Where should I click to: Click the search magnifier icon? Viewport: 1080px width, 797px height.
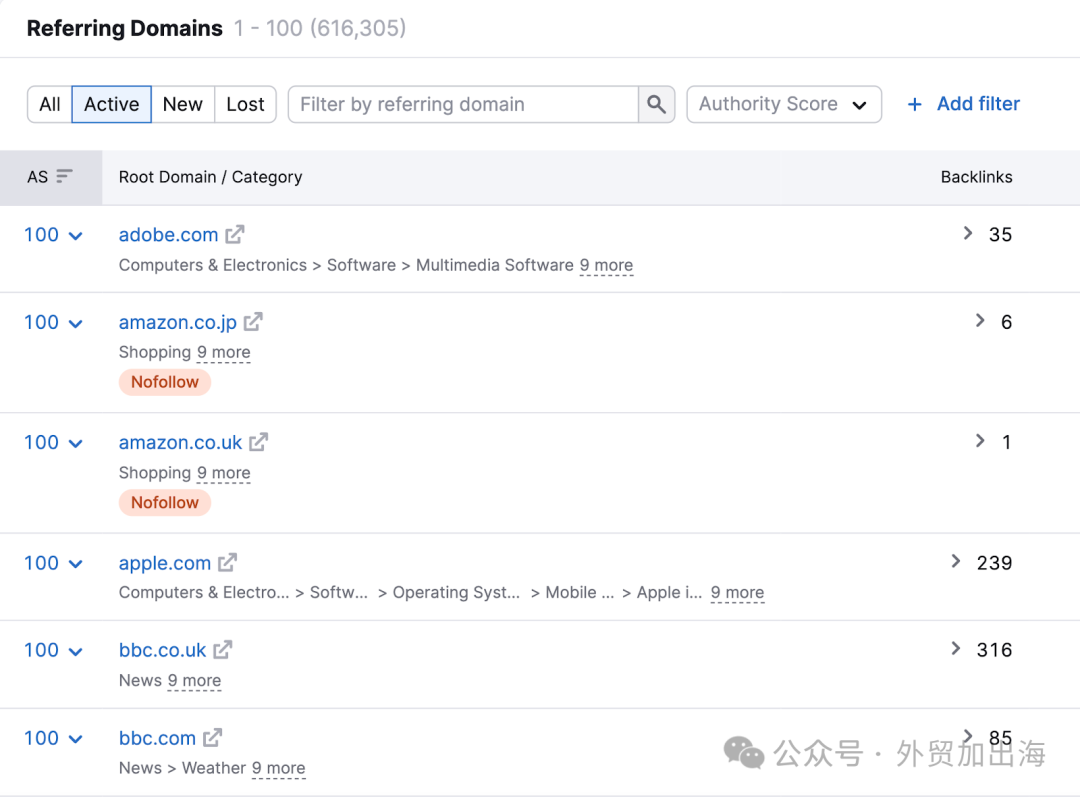click(x=656, y=104)
